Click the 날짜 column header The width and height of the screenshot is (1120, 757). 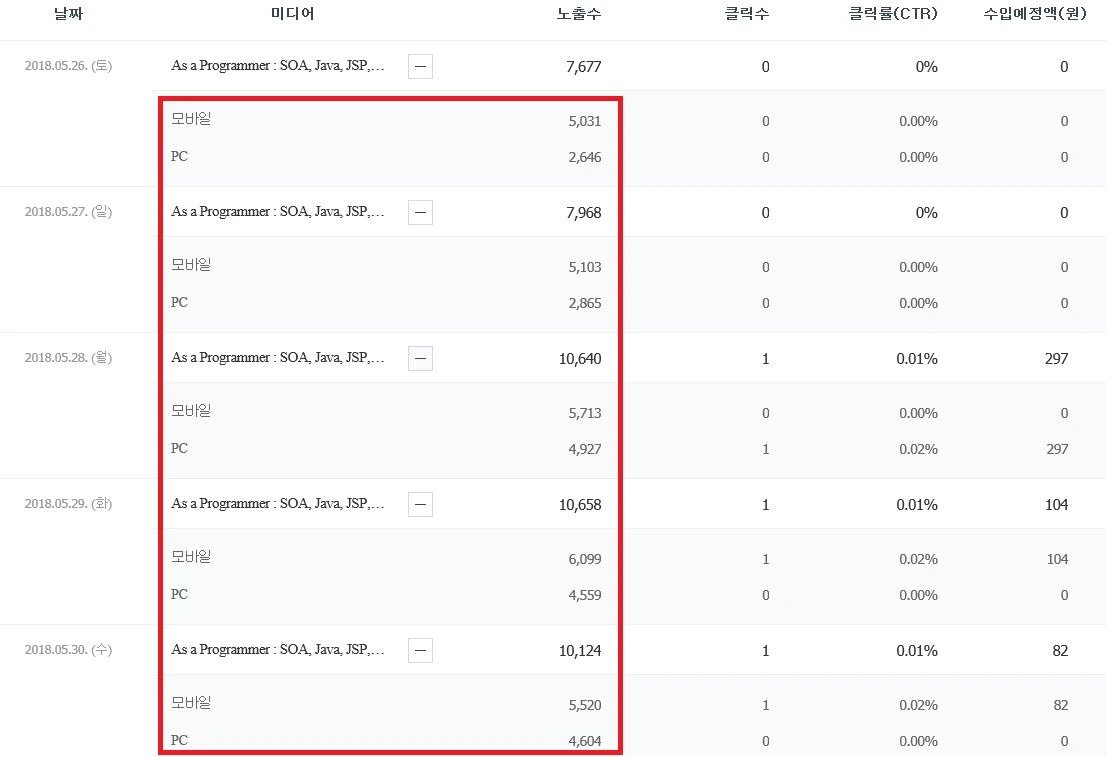coord(67,14)
